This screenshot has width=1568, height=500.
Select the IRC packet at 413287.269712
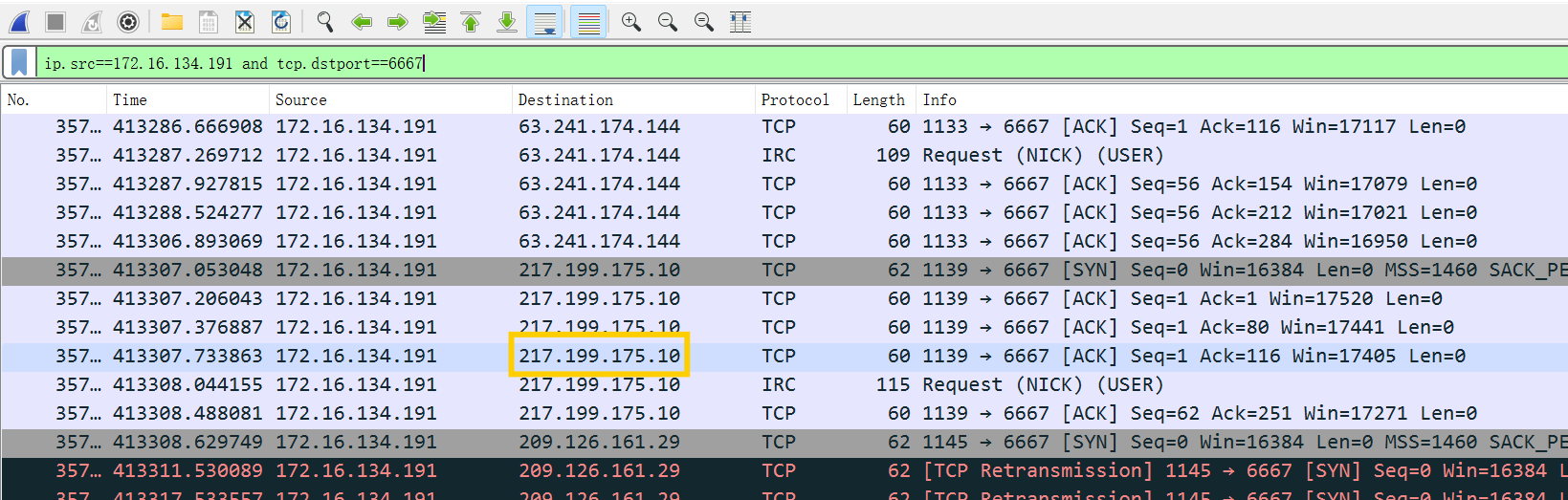[x=784, y=155]
